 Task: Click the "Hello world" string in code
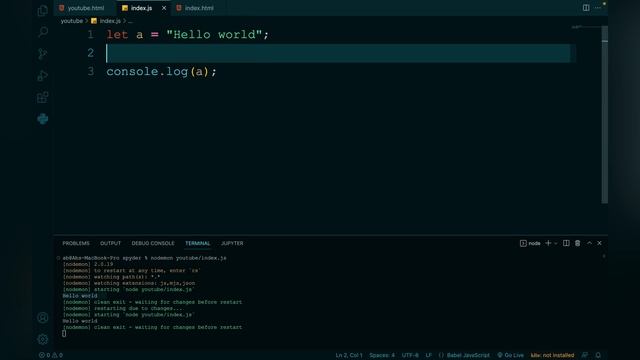(x=214, y=35)
